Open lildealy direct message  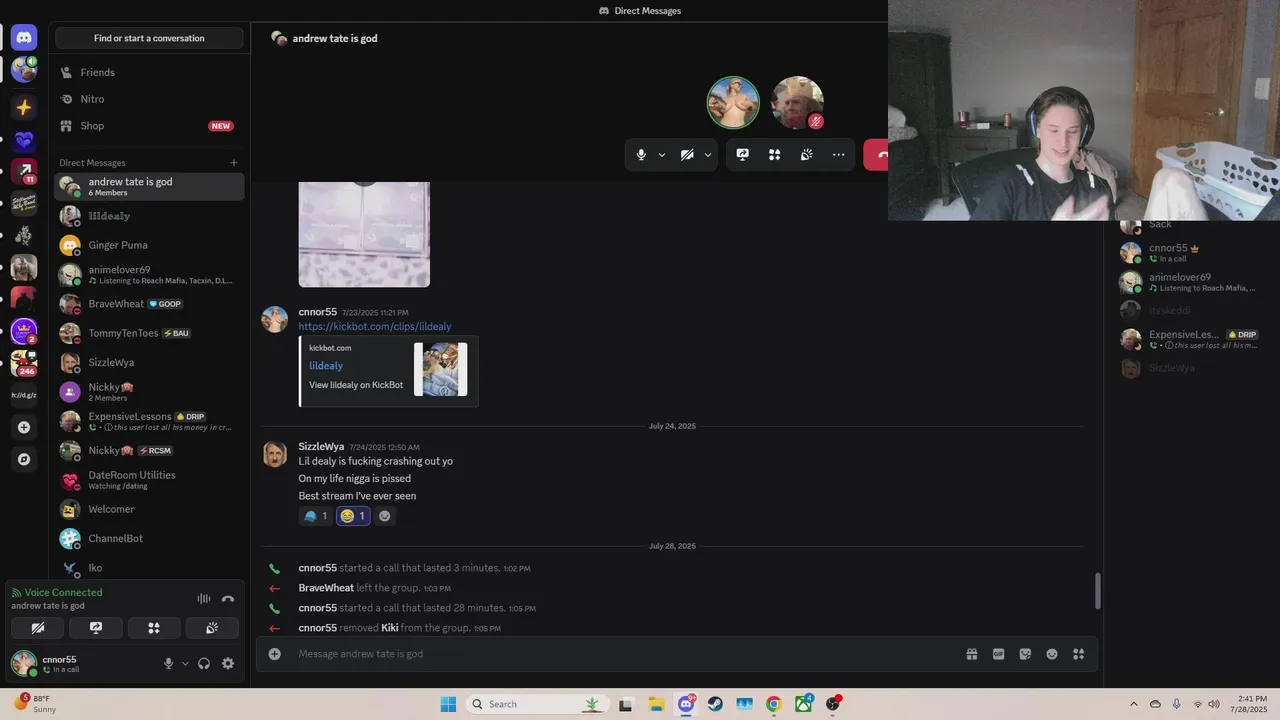click(149, 216)
